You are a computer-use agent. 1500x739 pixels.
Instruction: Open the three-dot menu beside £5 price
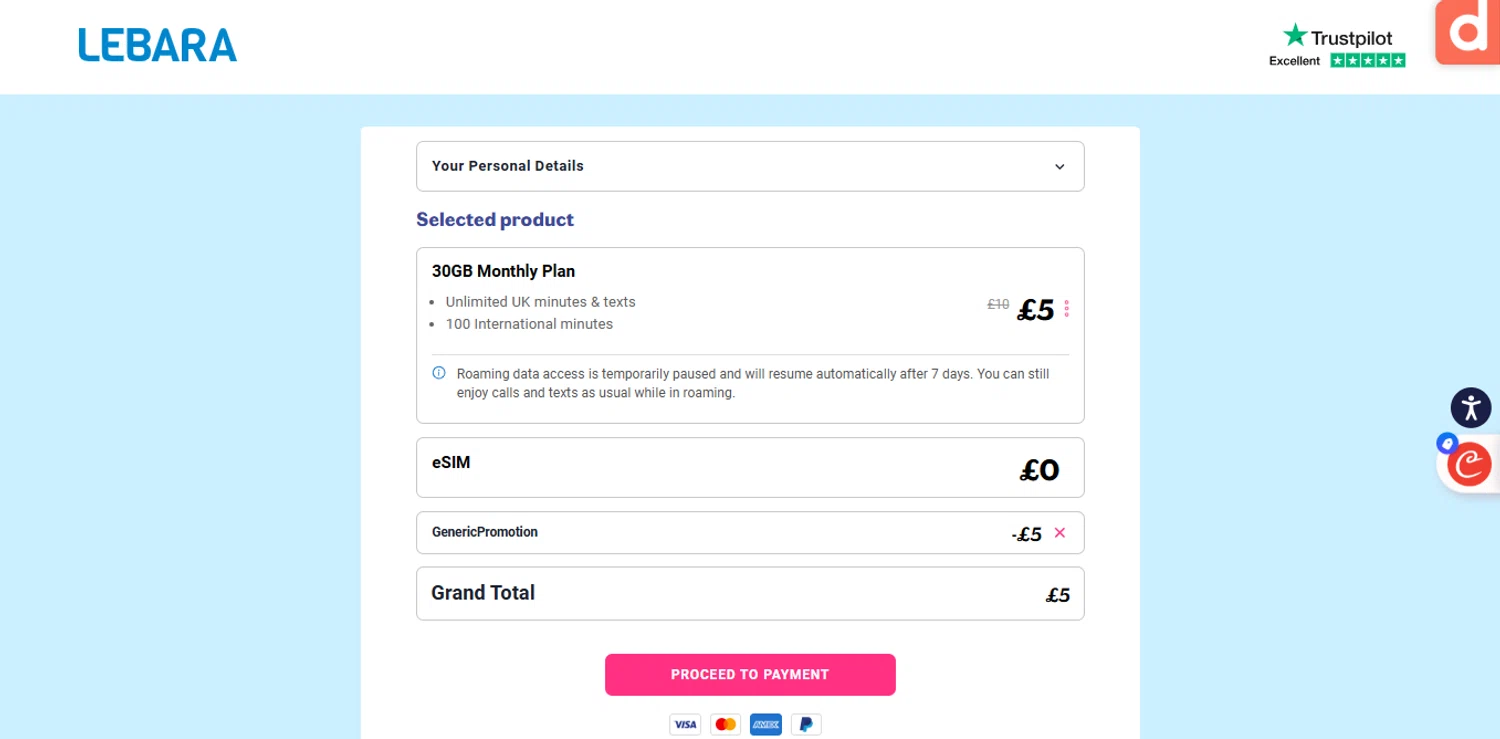pyautogui.click(x=1067, y=309)
